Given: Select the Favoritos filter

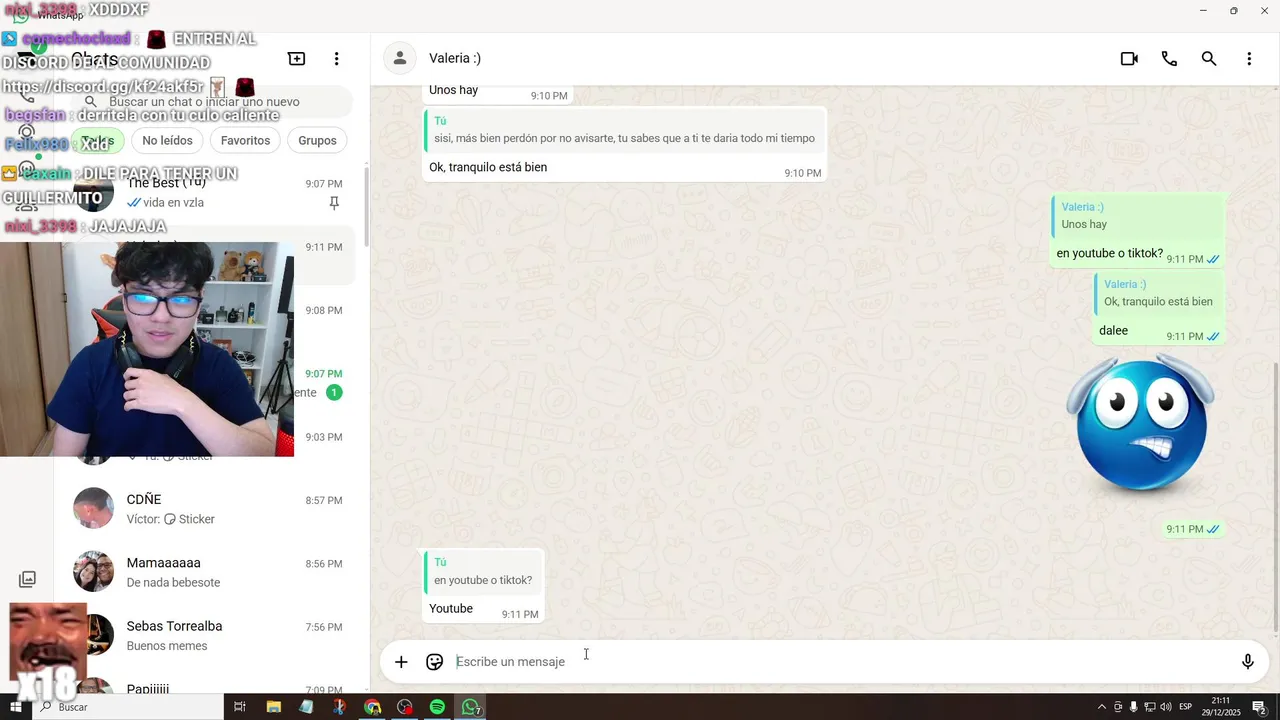Looking at the screenshot, I should pyautogui.click(x=245, y=140).
